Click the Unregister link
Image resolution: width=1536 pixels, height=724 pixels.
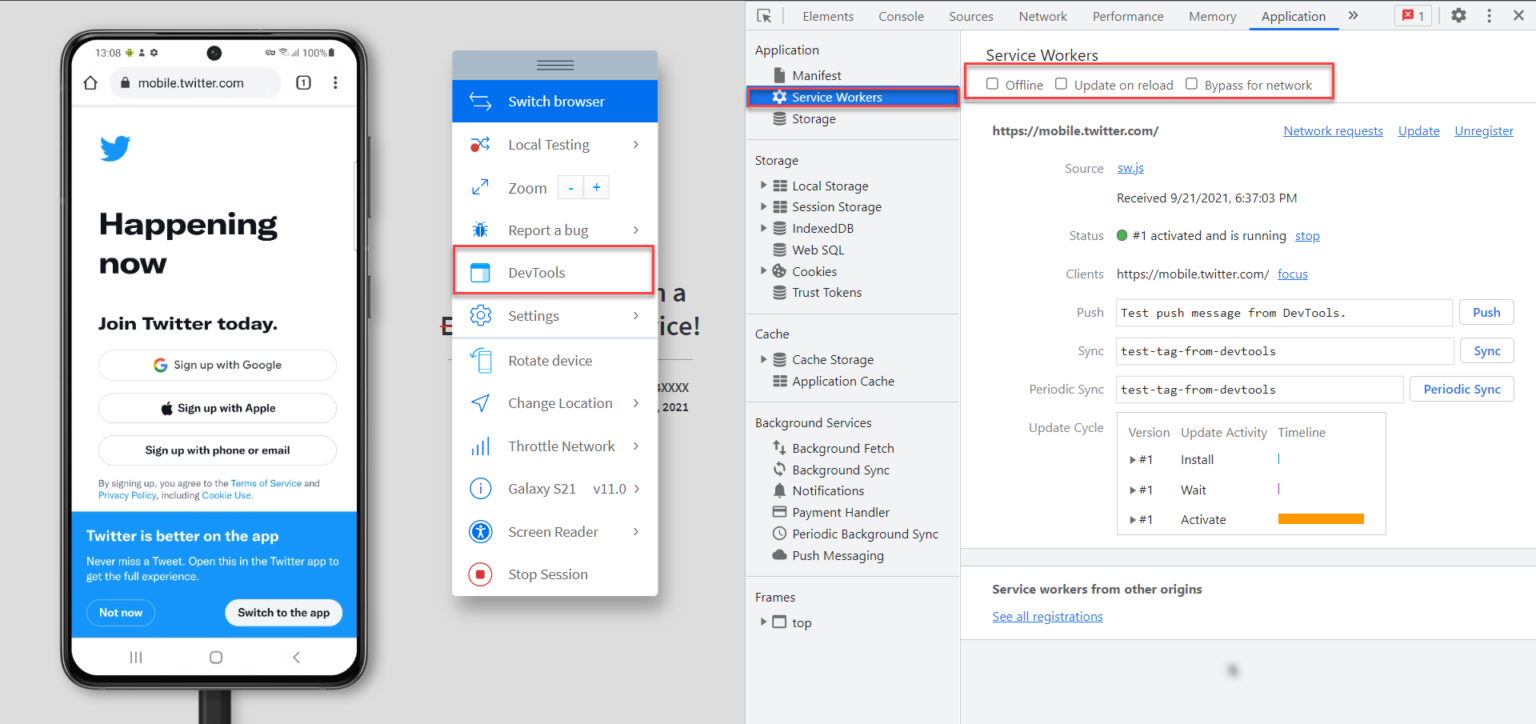(1483, 130)
